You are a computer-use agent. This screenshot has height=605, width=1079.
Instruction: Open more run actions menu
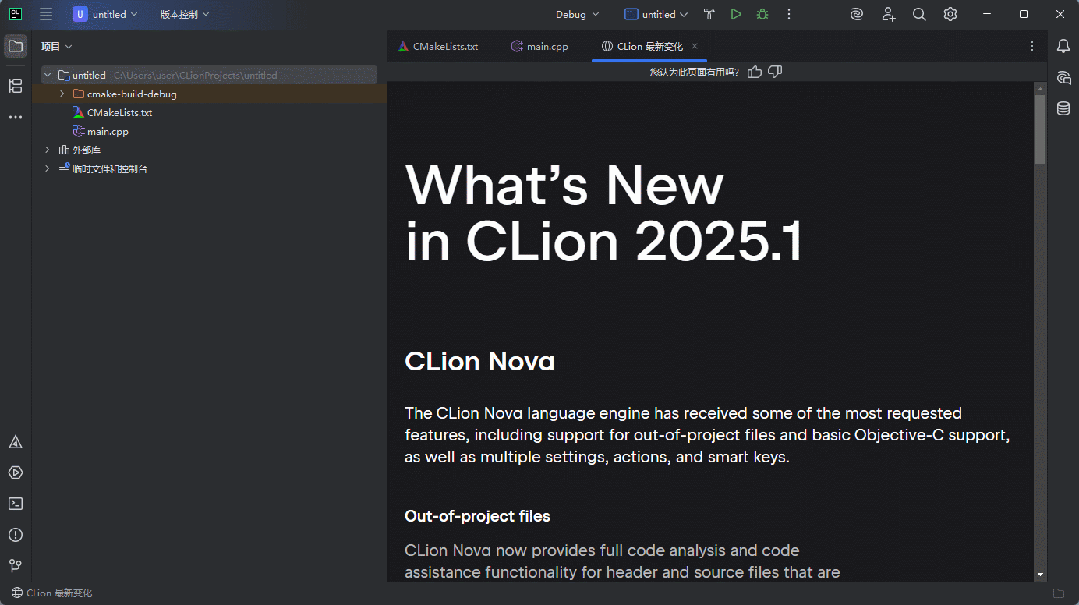tap(789, 14)
